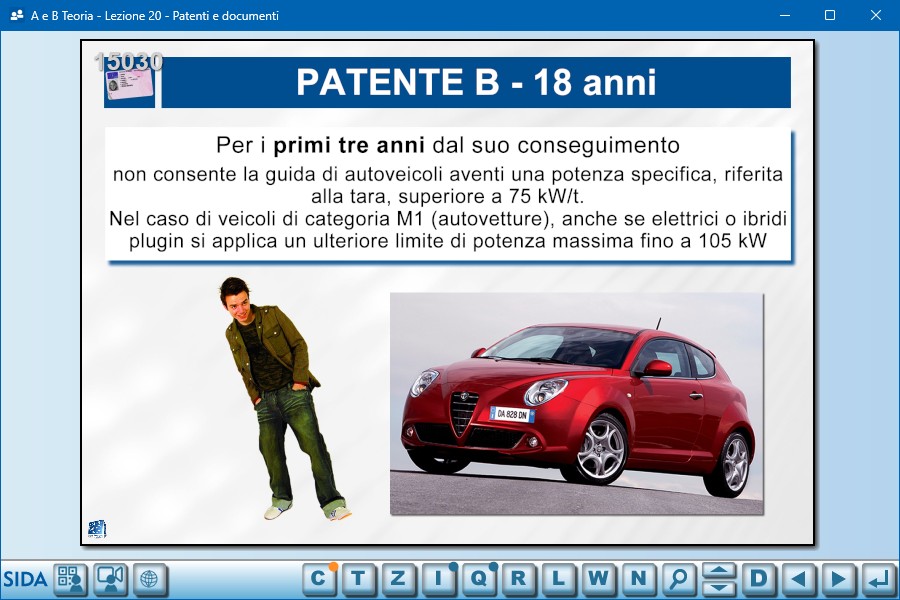Click the I toolbar button

[x=438, y=578]
